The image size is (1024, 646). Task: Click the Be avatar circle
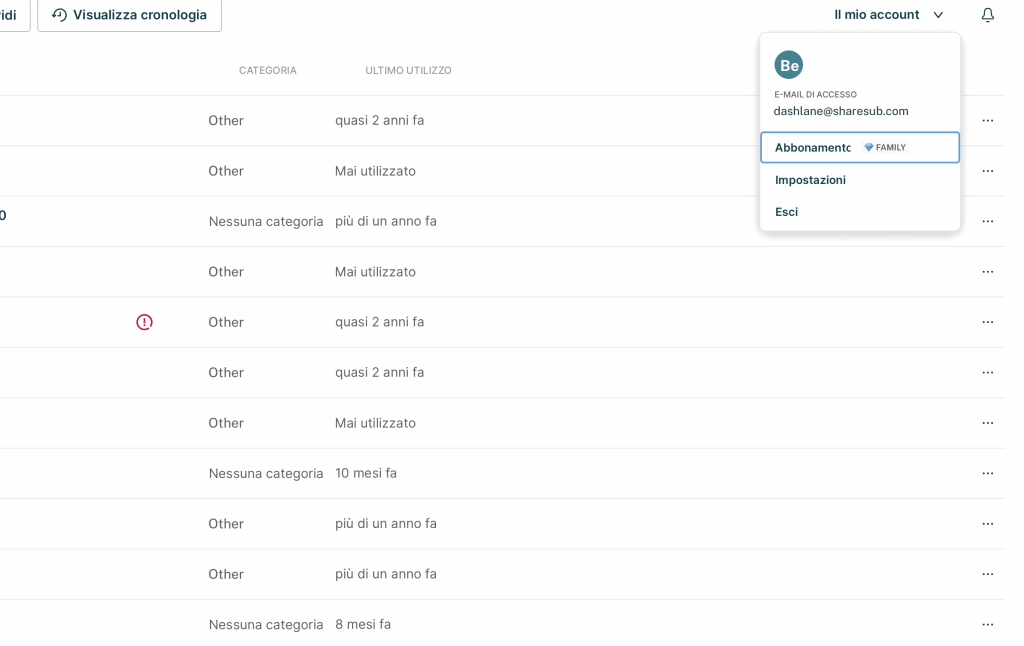coord(788,65)
